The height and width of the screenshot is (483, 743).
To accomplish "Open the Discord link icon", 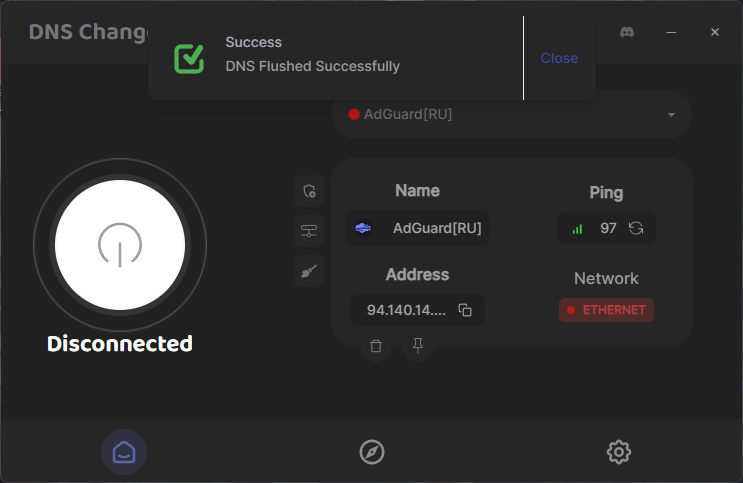I will [627, 32].
